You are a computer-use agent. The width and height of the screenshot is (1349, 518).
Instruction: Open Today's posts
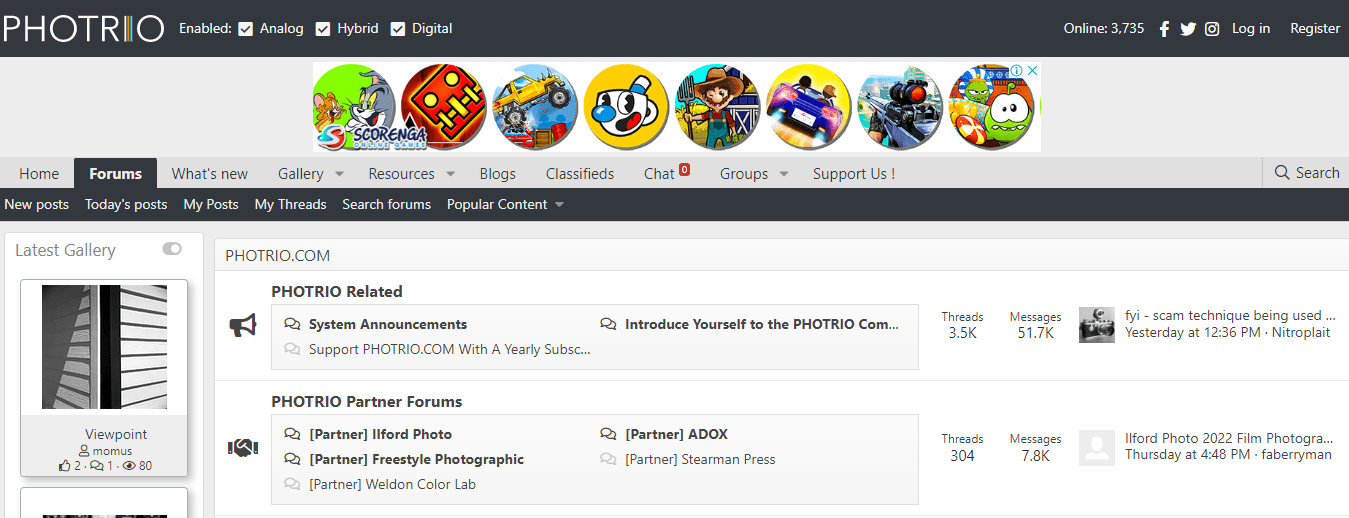point(126,204)
